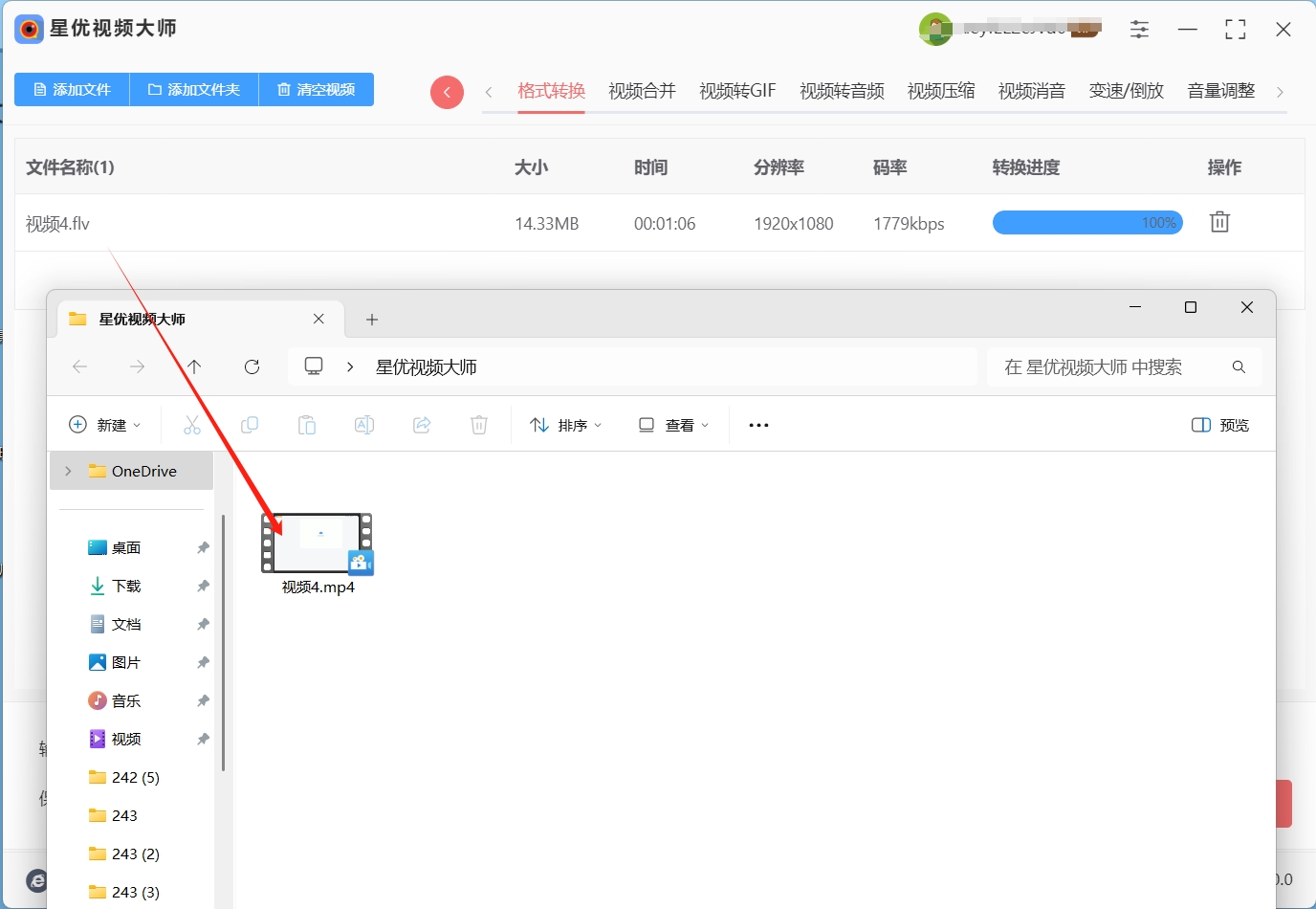The height and width of the screenshot is (909, 1316).
Task: Click the Copy icon
Action: (x=250, y=425)
